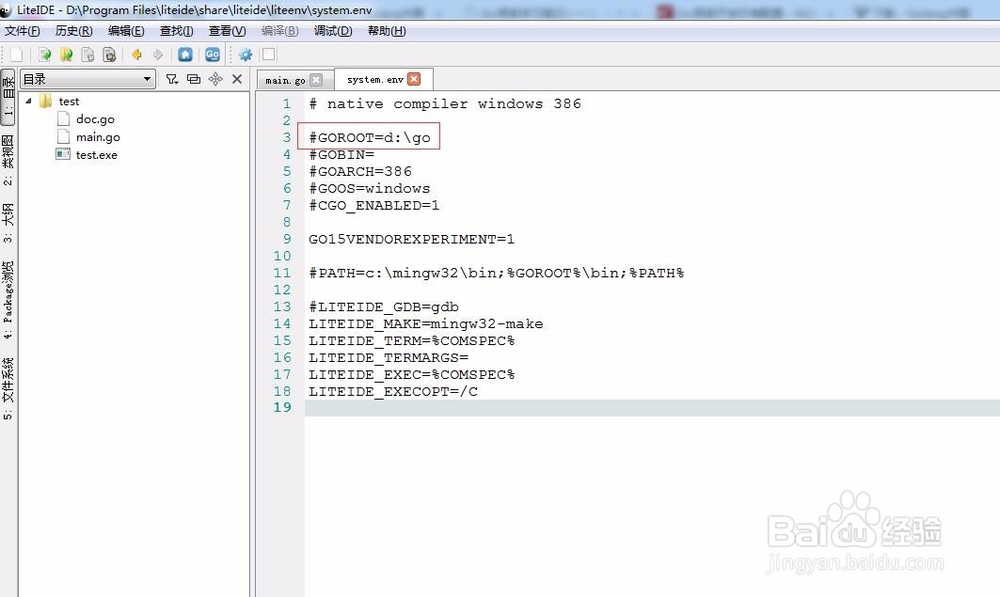The height and width of the screenshot is (597, 1000).
Task: Switch to the main.go editor tab
Action: [x=287, y=78]
